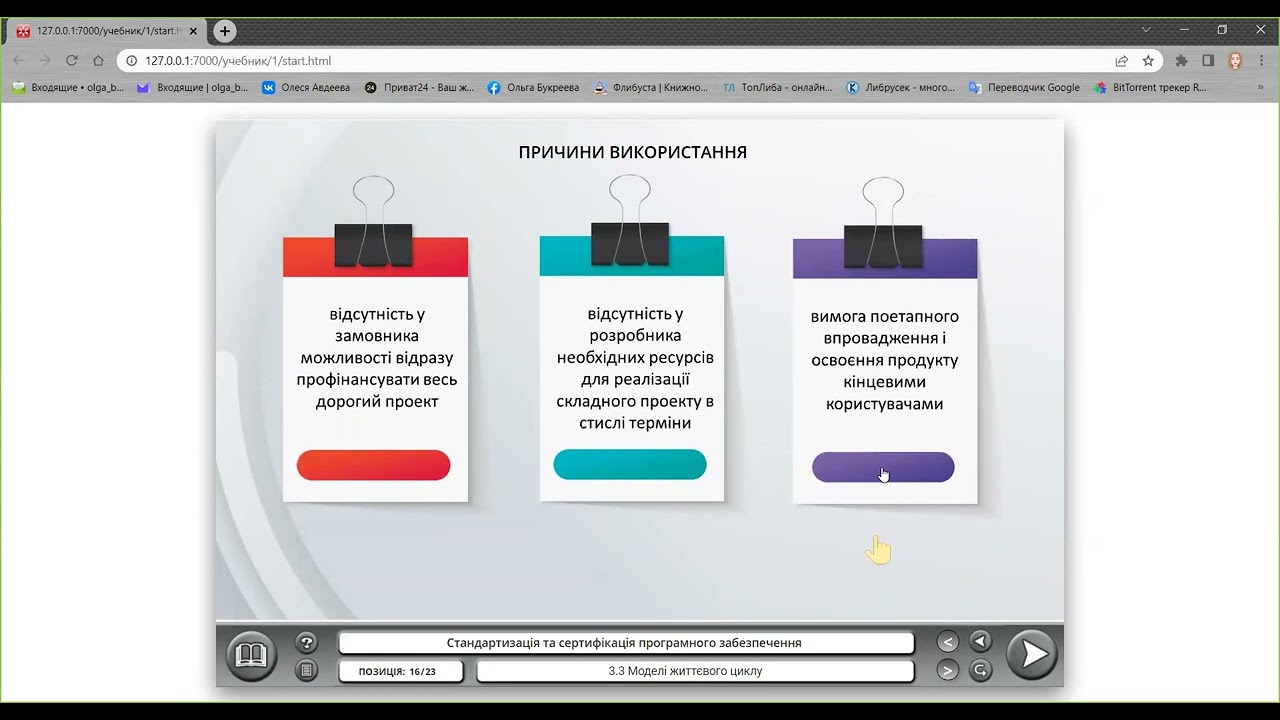Select the card about 'відсутність у замовника'
This screenshot has height=720, width=1280.
376,370
